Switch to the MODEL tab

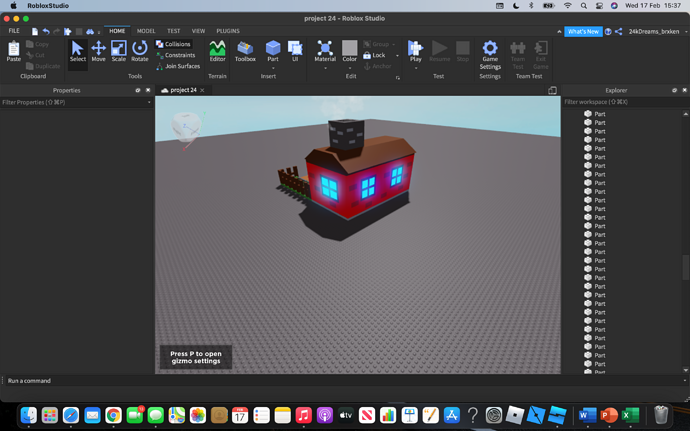(x=146, y=31)
